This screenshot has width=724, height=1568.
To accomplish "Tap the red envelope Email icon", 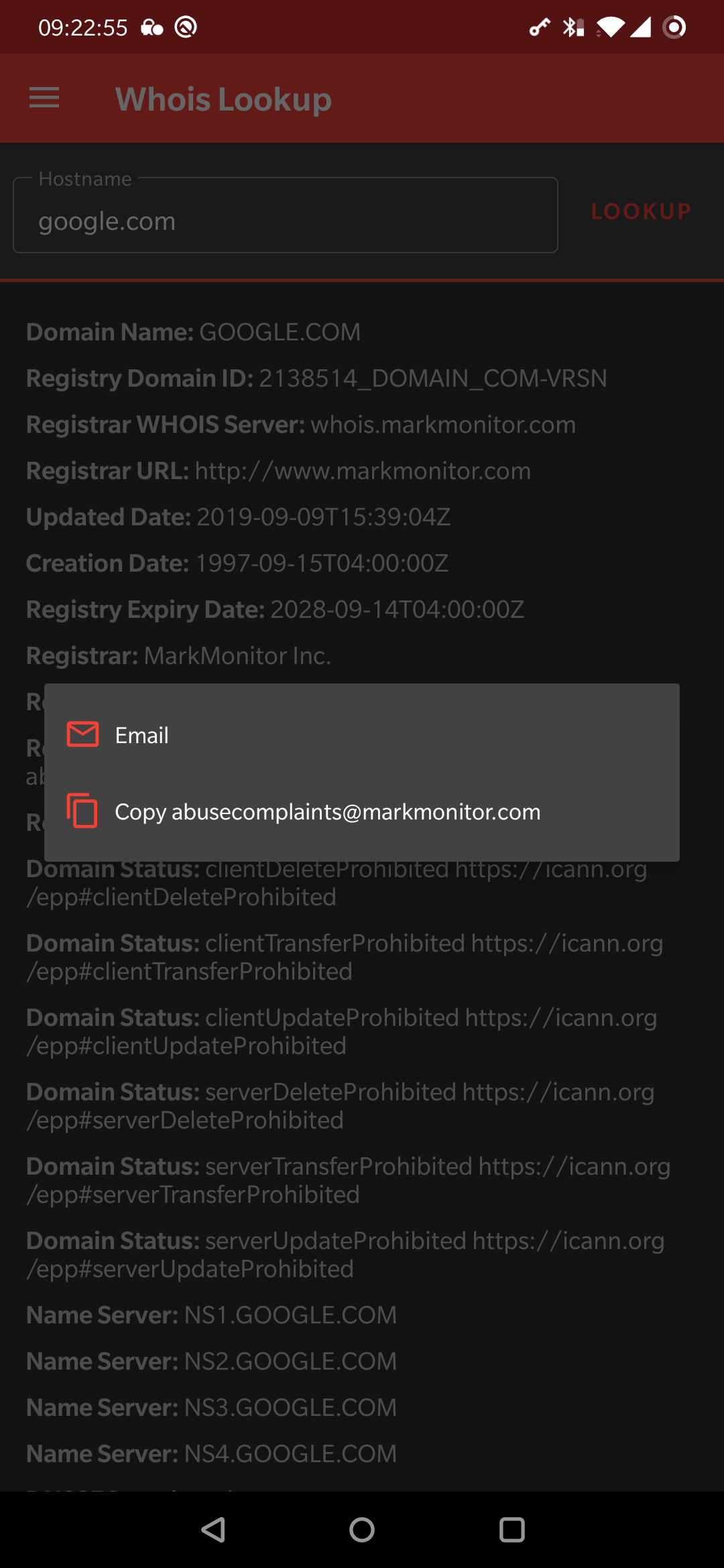I will click(82, 734).
